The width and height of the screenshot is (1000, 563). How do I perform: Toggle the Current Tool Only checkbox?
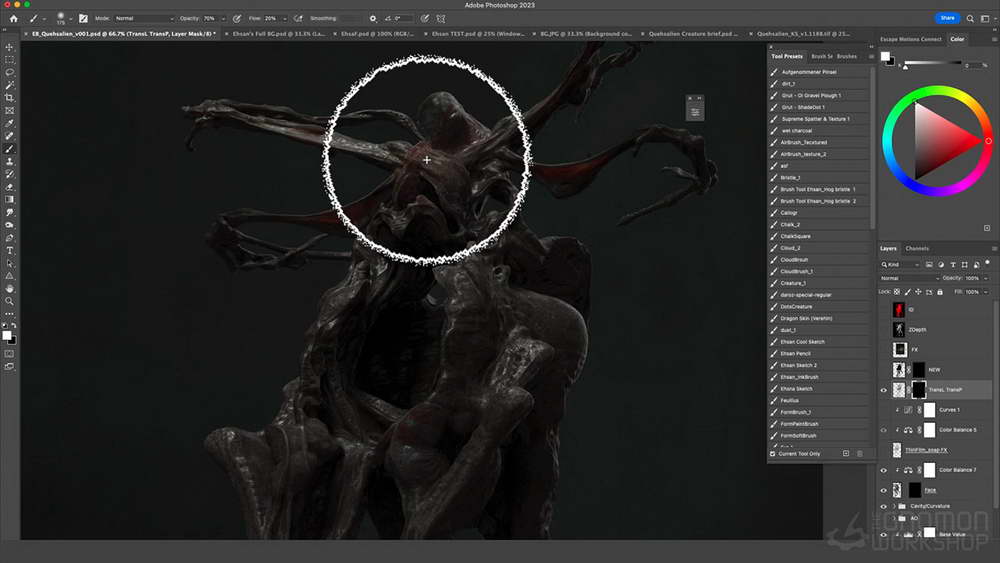click(772, 454)
